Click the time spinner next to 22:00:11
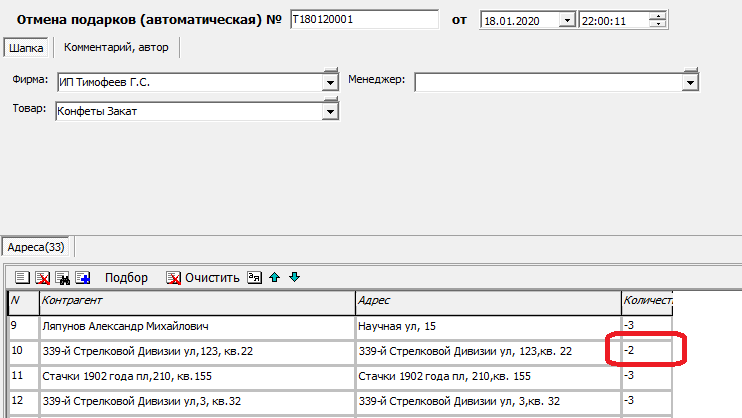 click(x=658, y=20)
